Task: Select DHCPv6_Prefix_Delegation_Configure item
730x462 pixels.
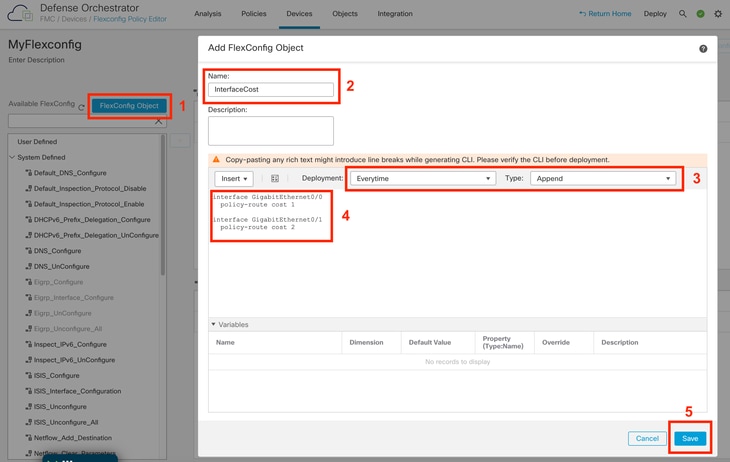Action: (x=92, y=220)
